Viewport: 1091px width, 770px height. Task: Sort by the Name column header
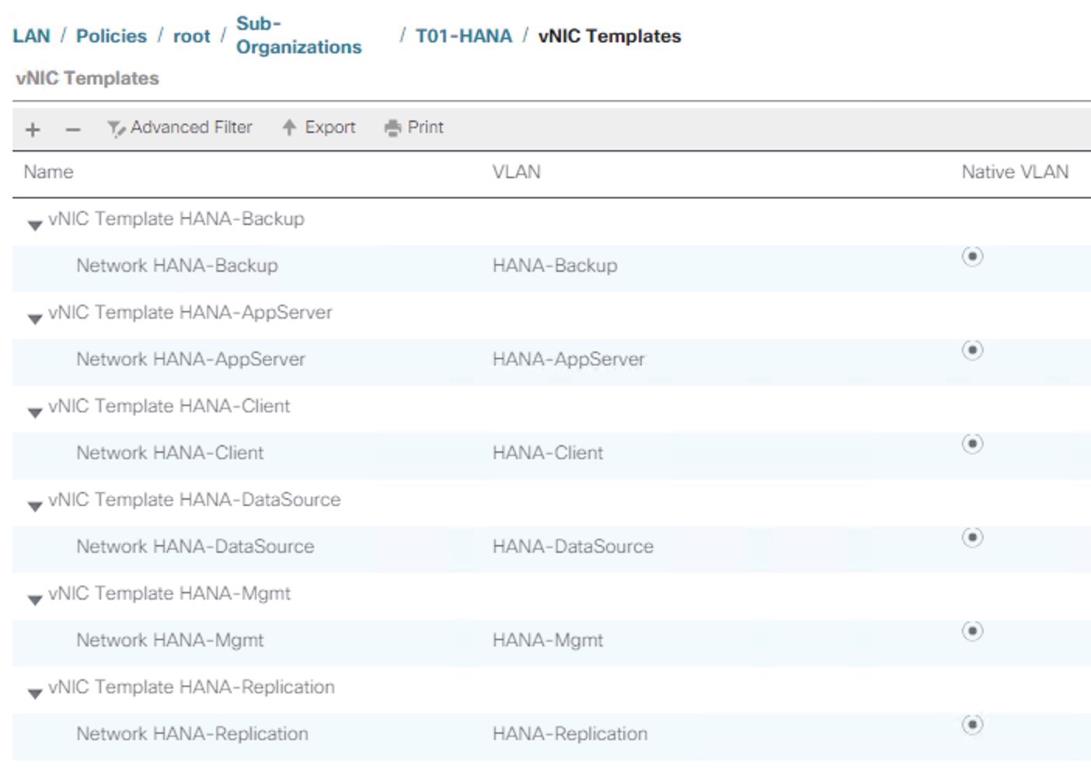click(48, 172)
